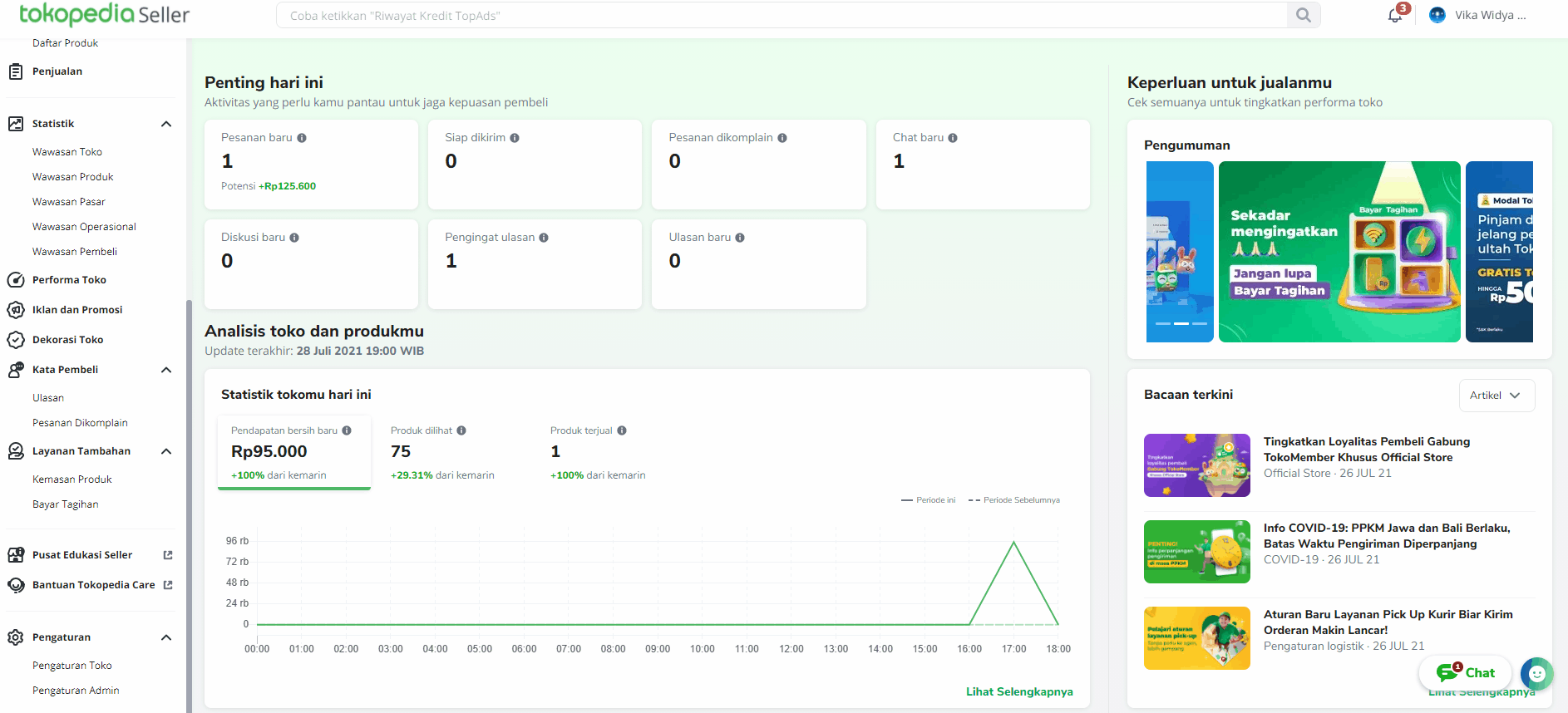Click the Kata Pembeli icon
Screen dimensions: 1568x713
coord(16,370)
